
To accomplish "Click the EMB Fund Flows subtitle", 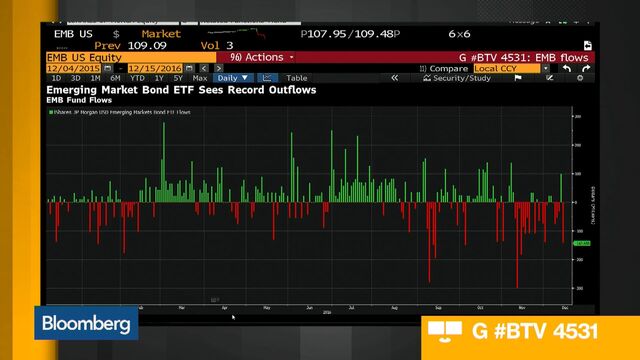I will tap(79, 100).
